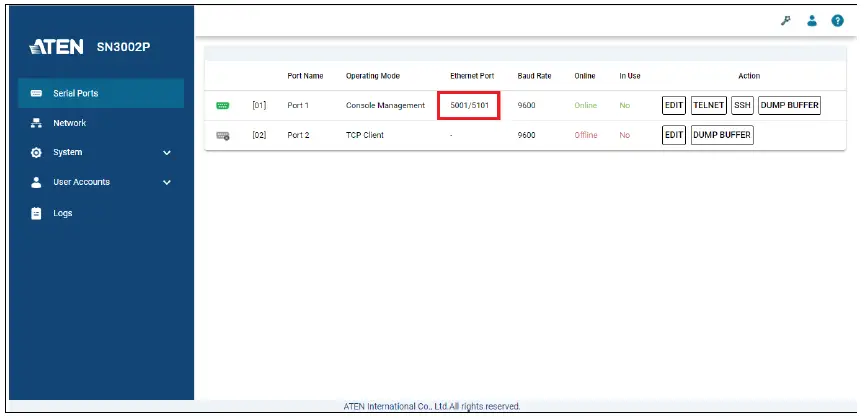Click the gray port status icon for Port 2
Image resolution: width=864 pixels, height=419 pixels.
pos(223,136)
